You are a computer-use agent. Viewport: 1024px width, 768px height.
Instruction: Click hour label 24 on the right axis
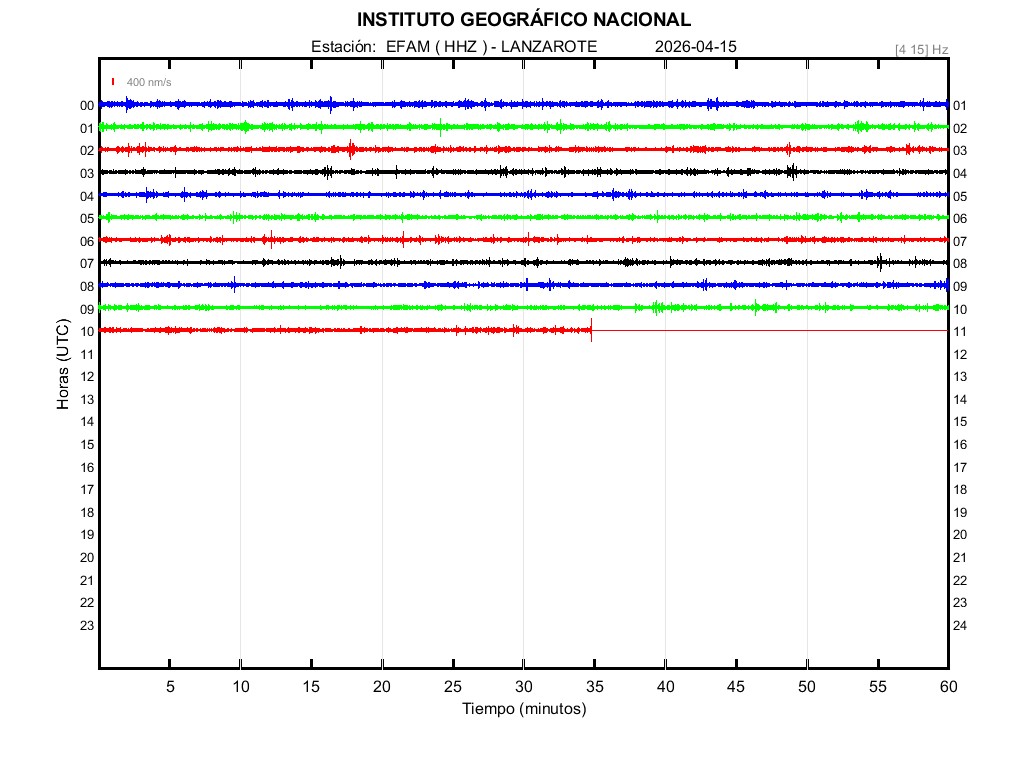(960, 626)
